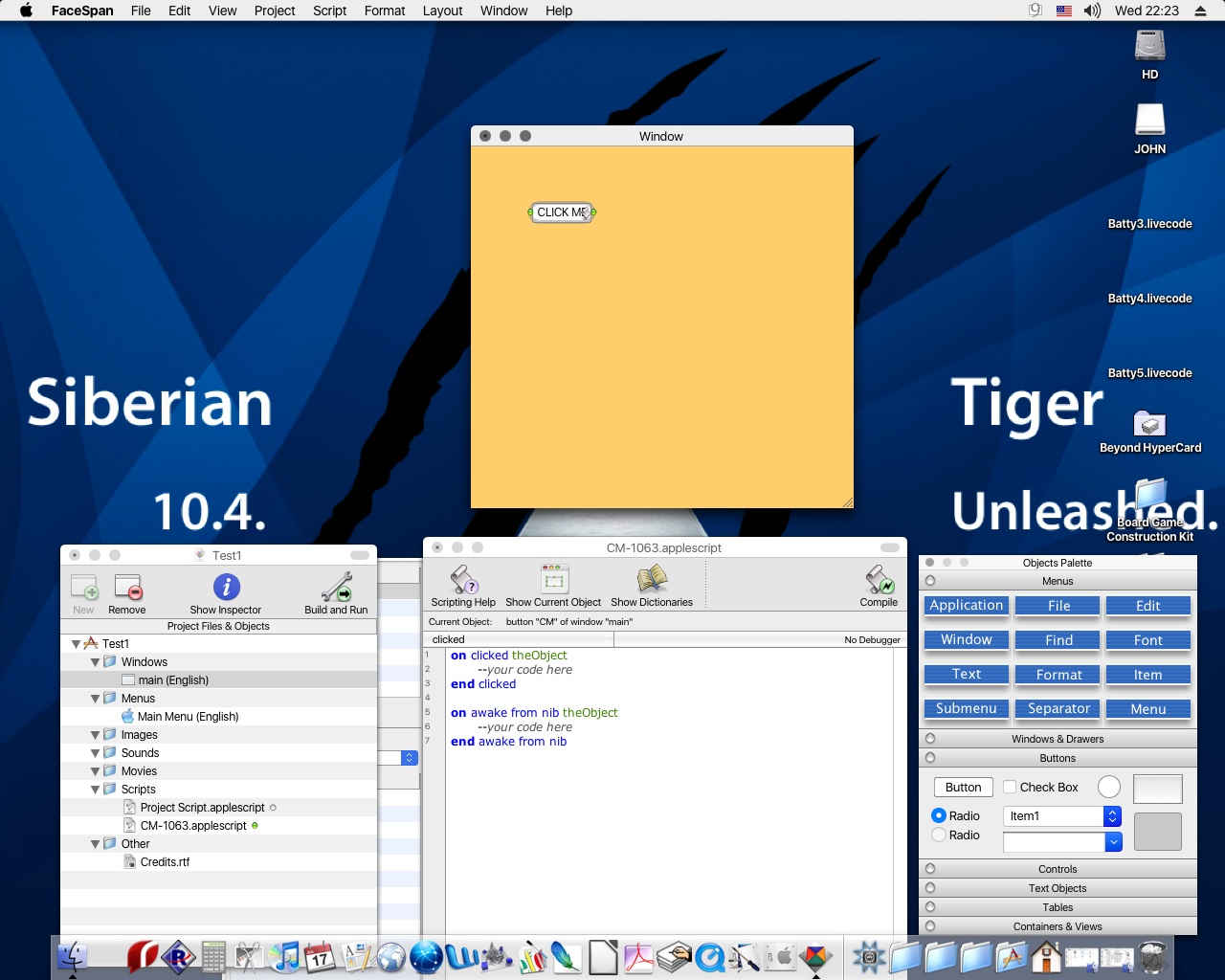Click the Button sample in Objects Palette

click(x=964, y=787)
